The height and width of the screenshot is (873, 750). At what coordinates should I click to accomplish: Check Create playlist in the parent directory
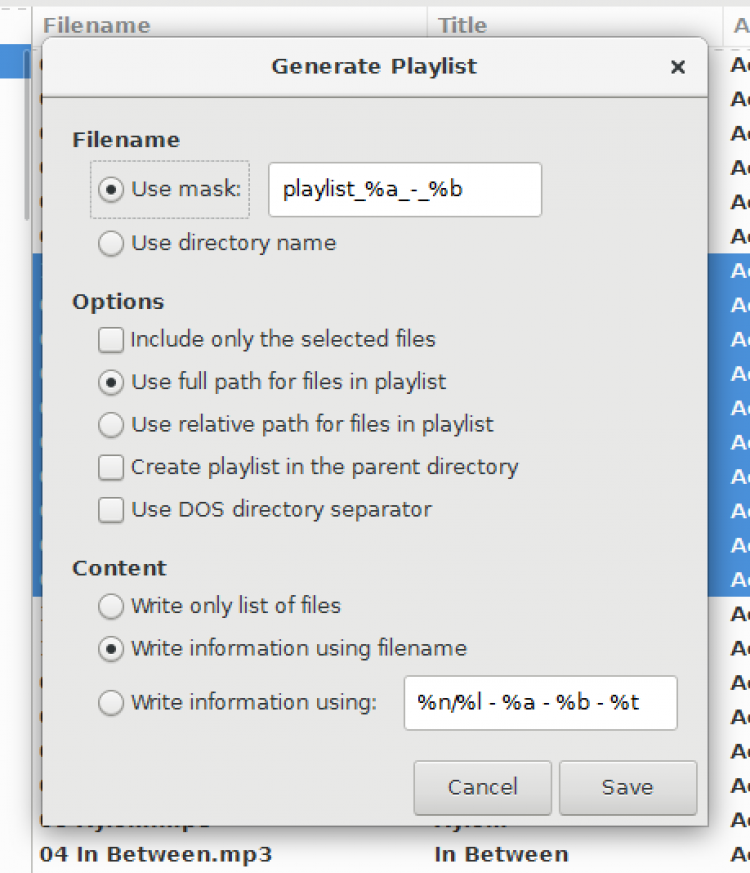tap(111, 467)
